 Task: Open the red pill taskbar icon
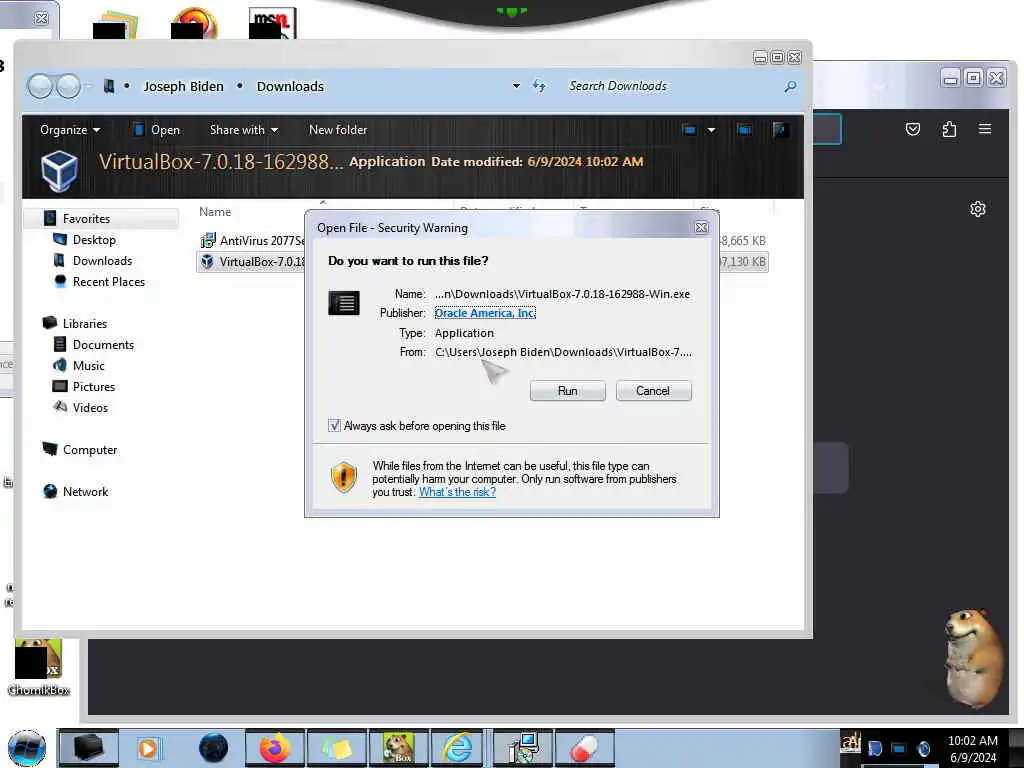pos(584,748)
